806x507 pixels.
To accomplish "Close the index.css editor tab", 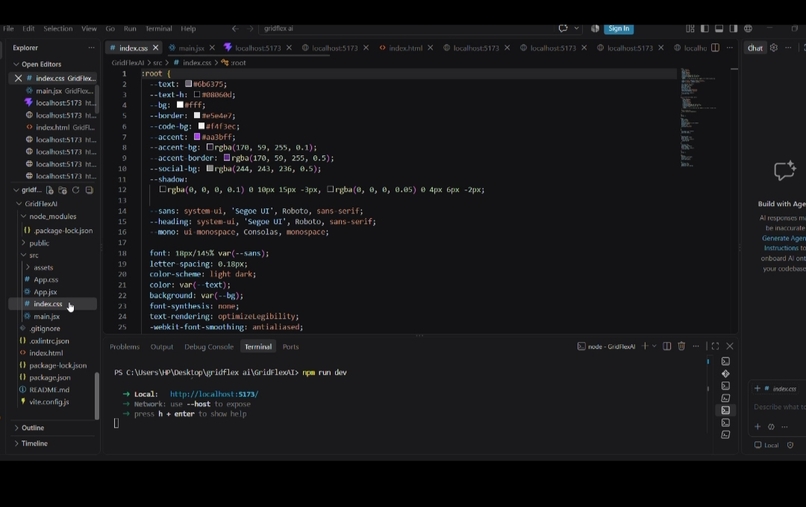I will click(155, 48).
